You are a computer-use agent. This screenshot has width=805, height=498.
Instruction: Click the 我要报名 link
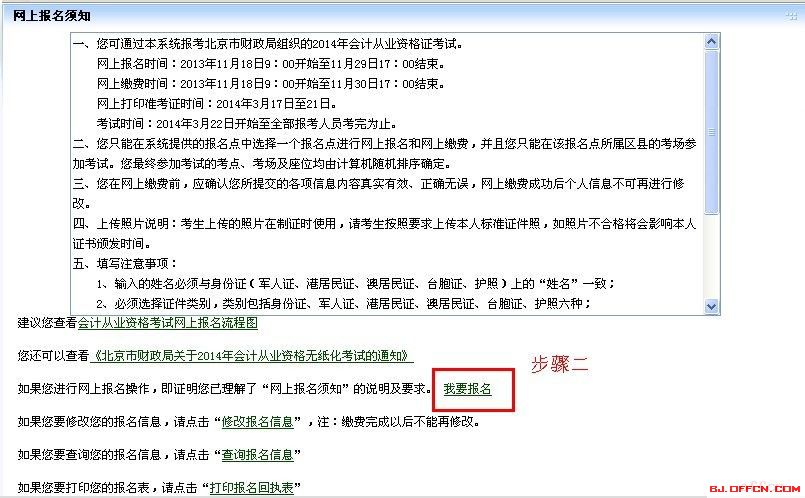pyautogui.click(x=467, y=389)
